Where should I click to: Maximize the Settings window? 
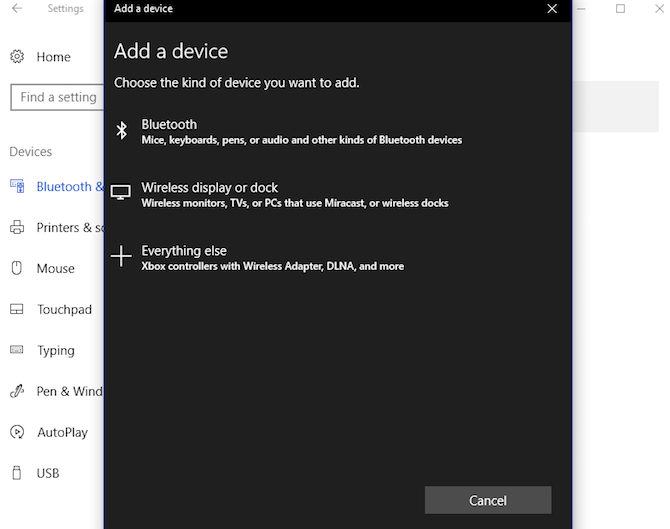(x=620, y=9)
